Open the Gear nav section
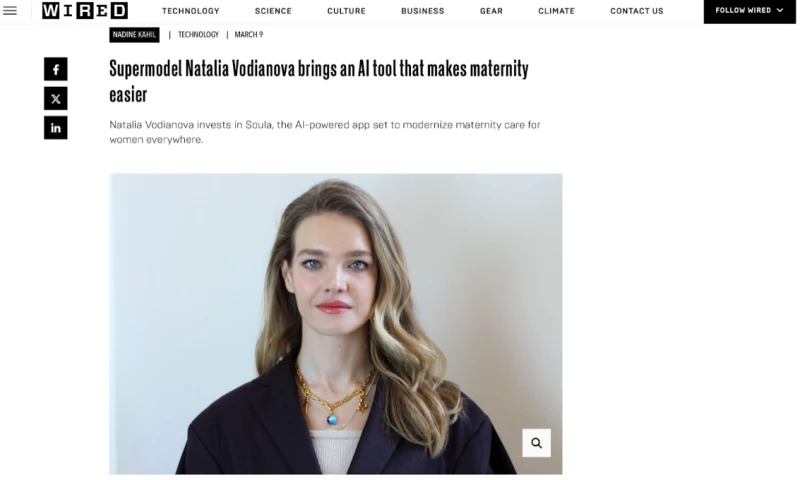Screen dimensions: 800x480 tap(491, 11)
